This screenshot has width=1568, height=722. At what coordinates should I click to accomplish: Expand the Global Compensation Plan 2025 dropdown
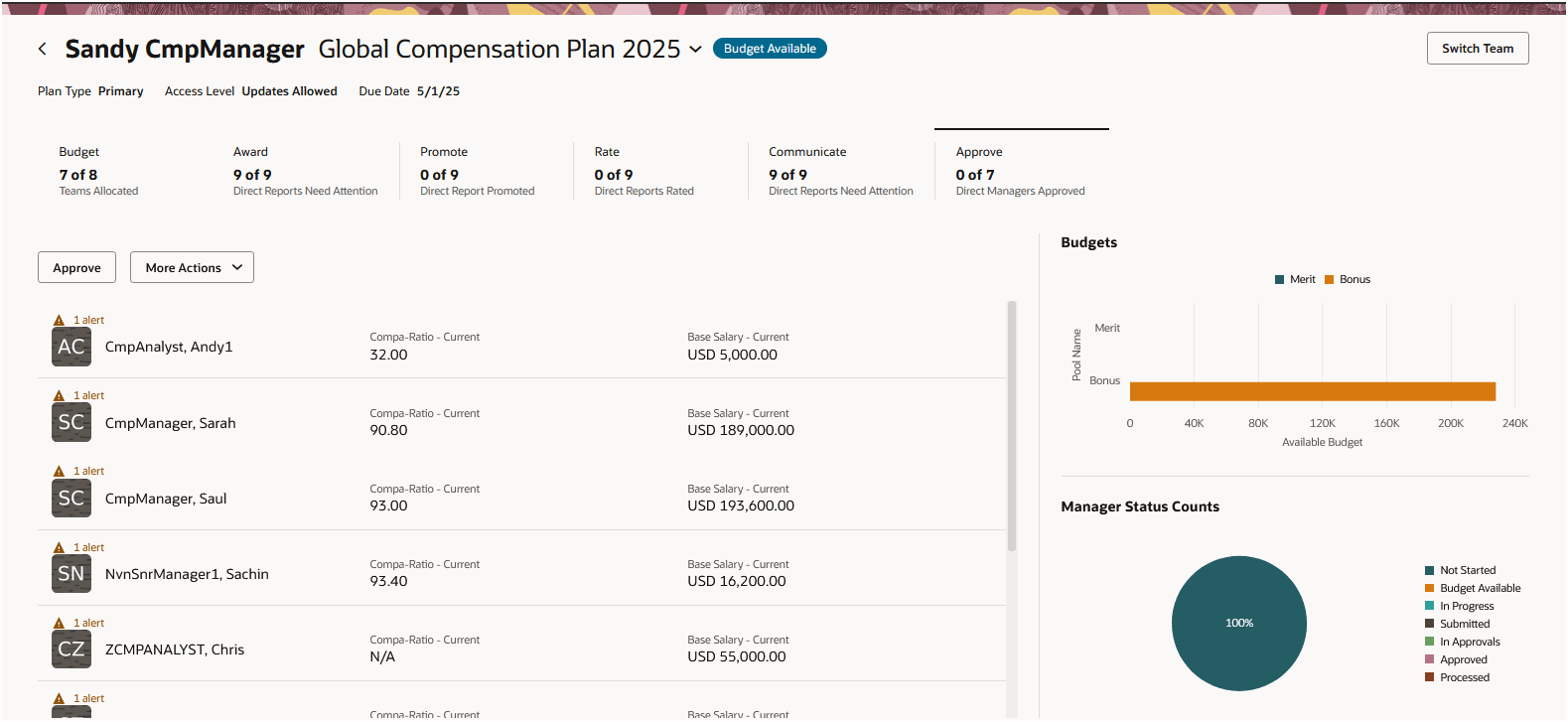[695, 50]
